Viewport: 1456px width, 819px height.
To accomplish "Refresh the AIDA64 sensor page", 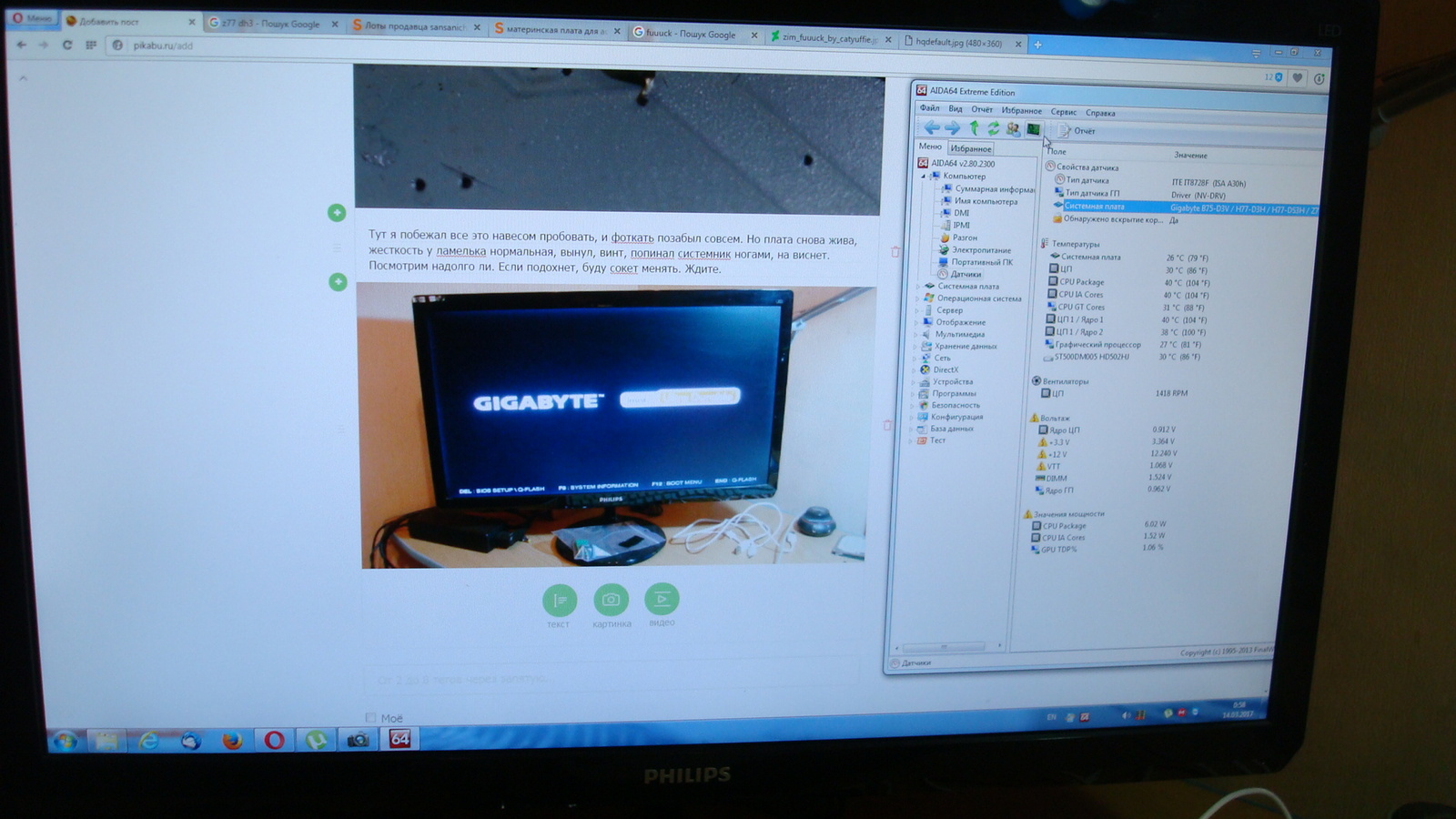I will 993,128.
